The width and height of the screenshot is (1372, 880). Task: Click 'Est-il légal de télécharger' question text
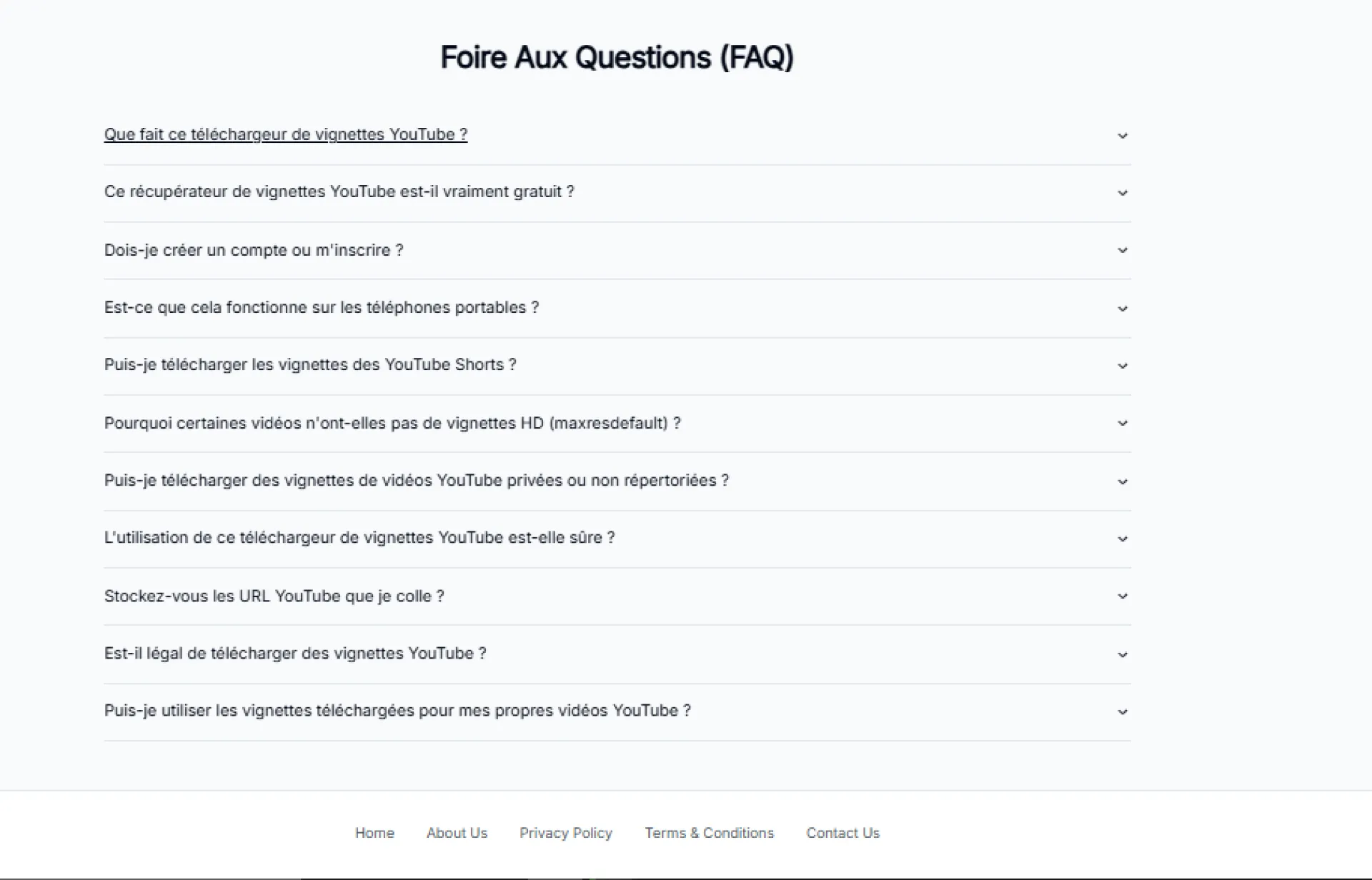[294, 653]
